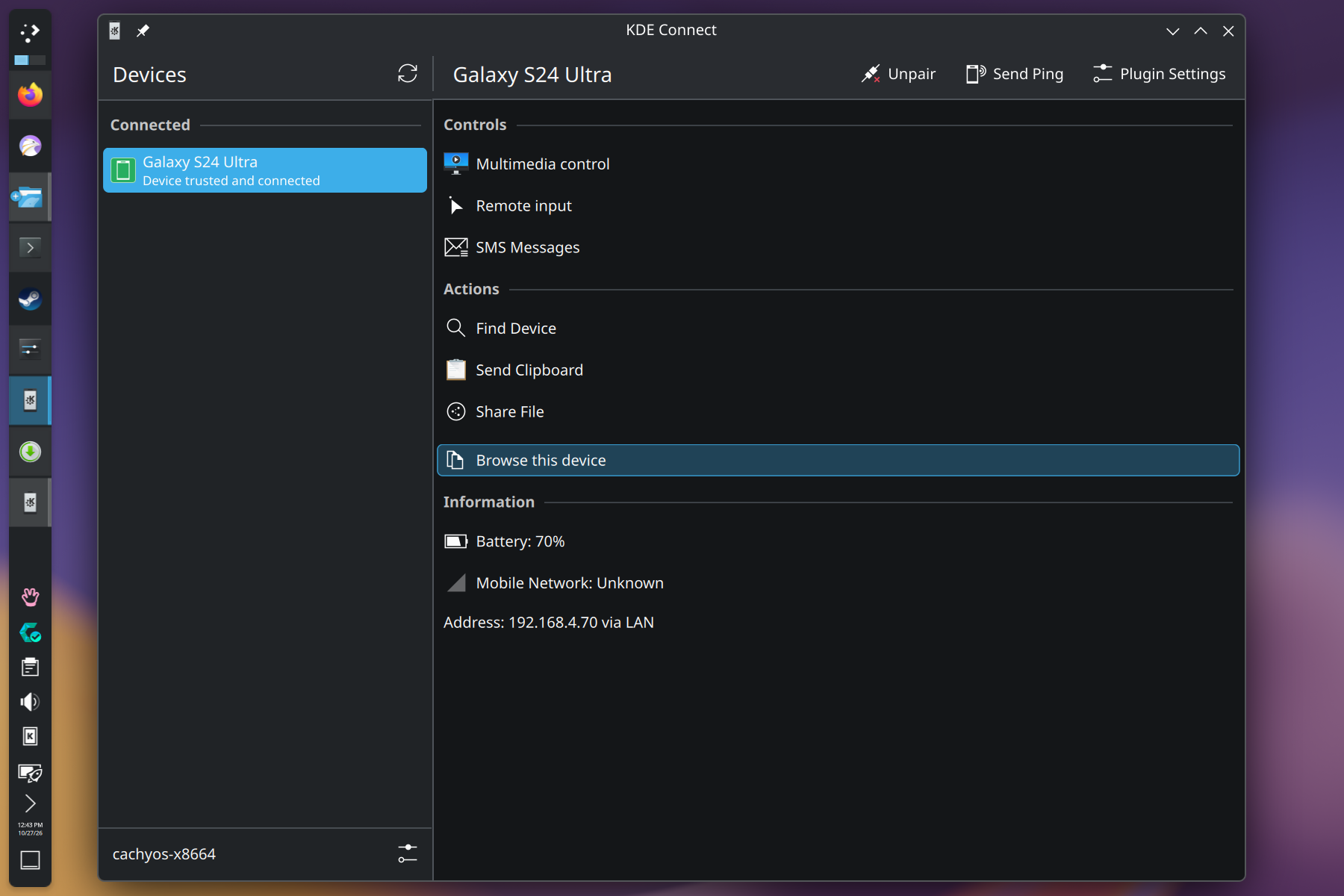Click the Address 192.168.4.70 text
This screenshot has width=1344, height=896.
[549, 623]
